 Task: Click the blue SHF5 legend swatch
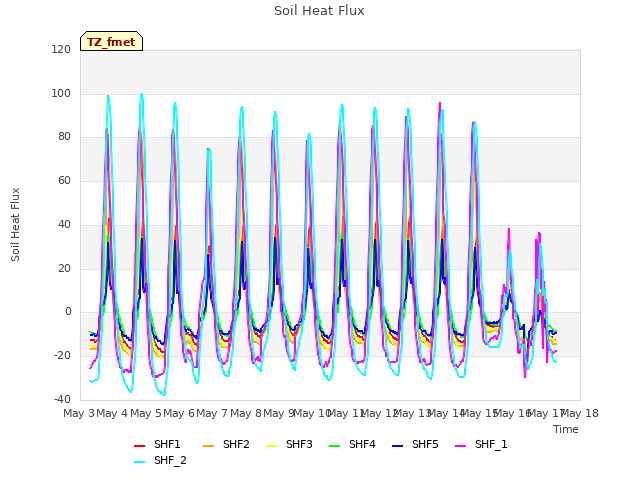[398, 446]
